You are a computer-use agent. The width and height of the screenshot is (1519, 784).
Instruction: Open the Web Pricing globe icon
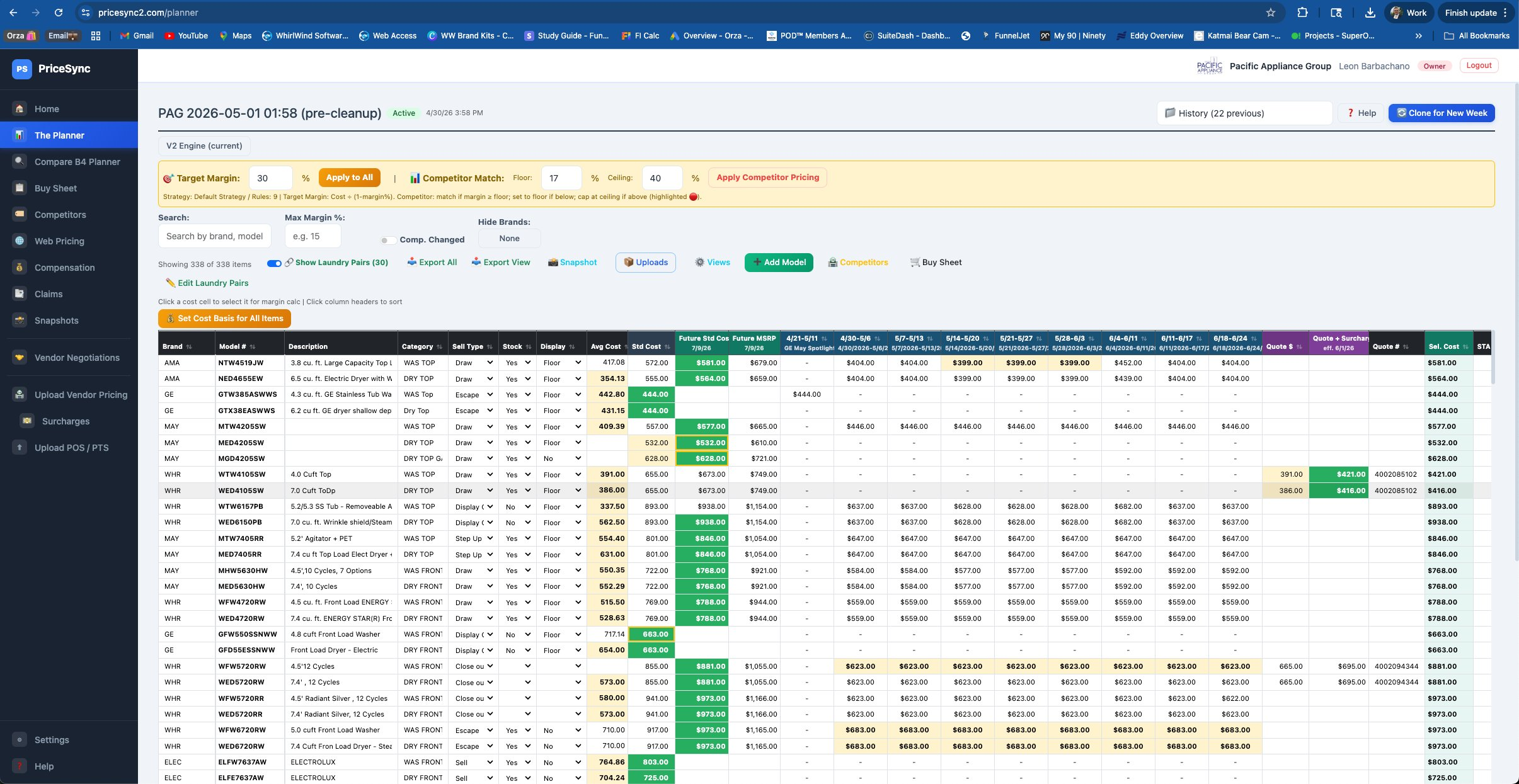(x=20, y=241)
